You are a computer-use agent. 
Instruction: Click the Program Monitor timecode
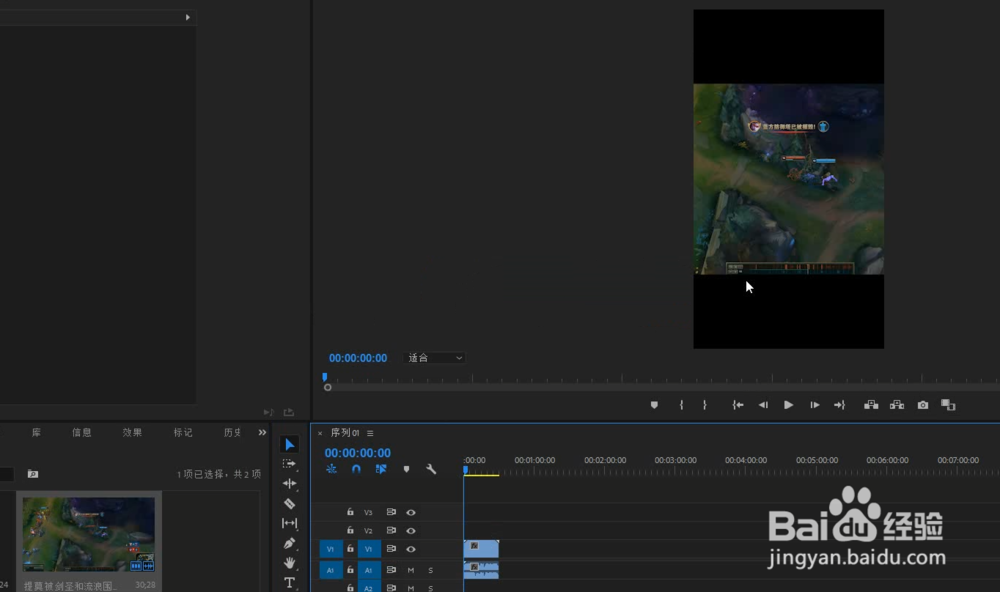tap(358, 358)
